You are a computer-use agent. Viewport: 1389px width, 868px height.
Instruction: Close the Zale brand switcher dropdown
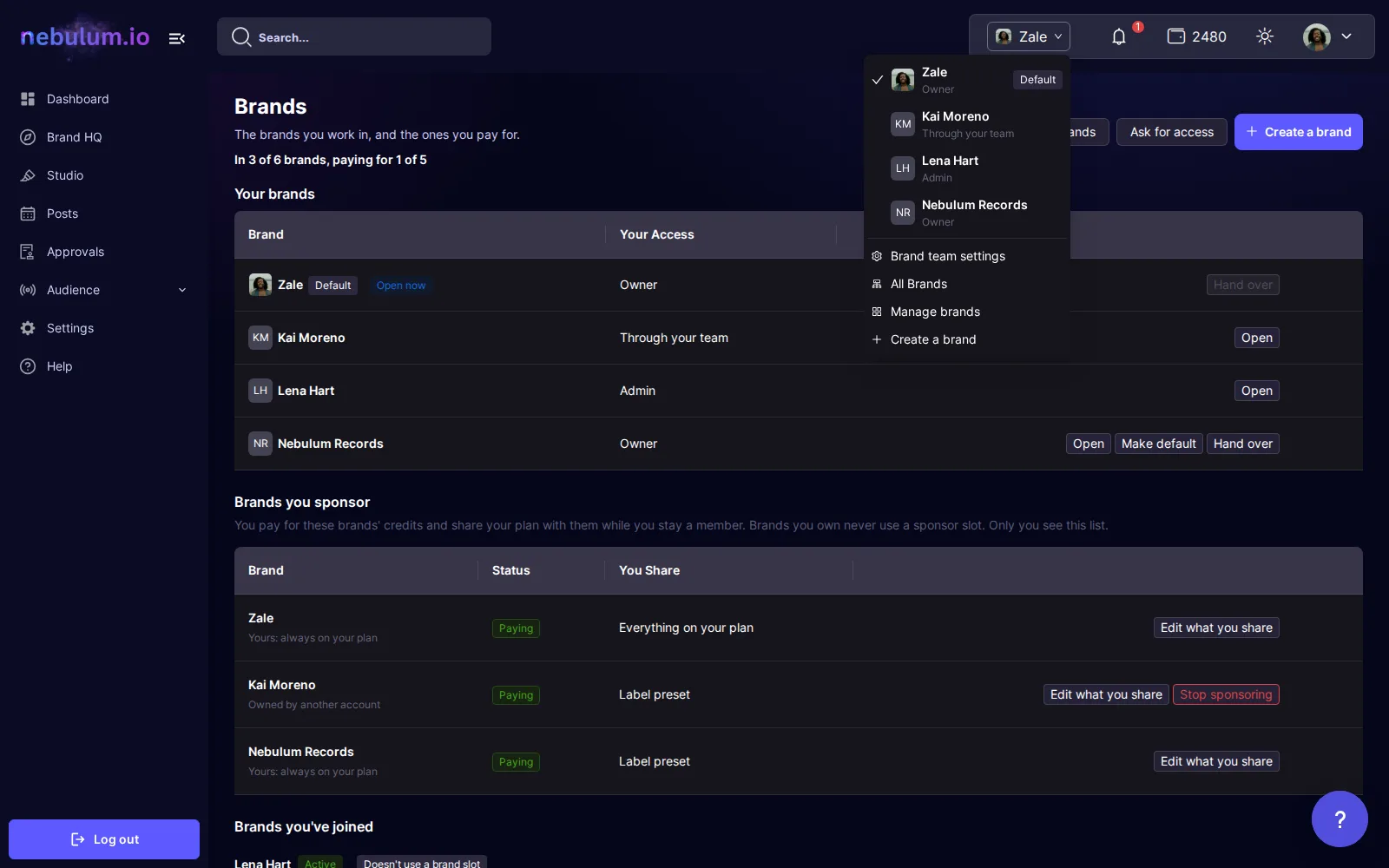(1029, 36)
